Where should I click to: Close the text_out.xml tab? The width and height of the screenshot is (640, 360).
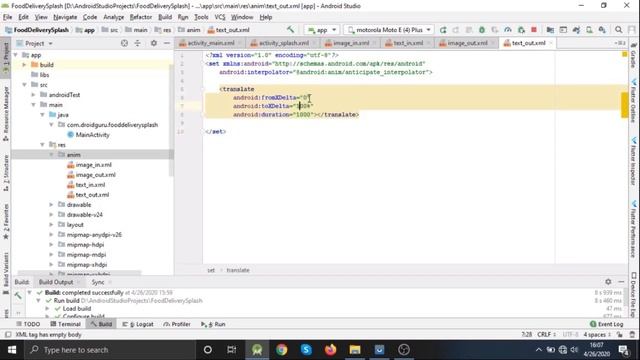coord(551,43)
